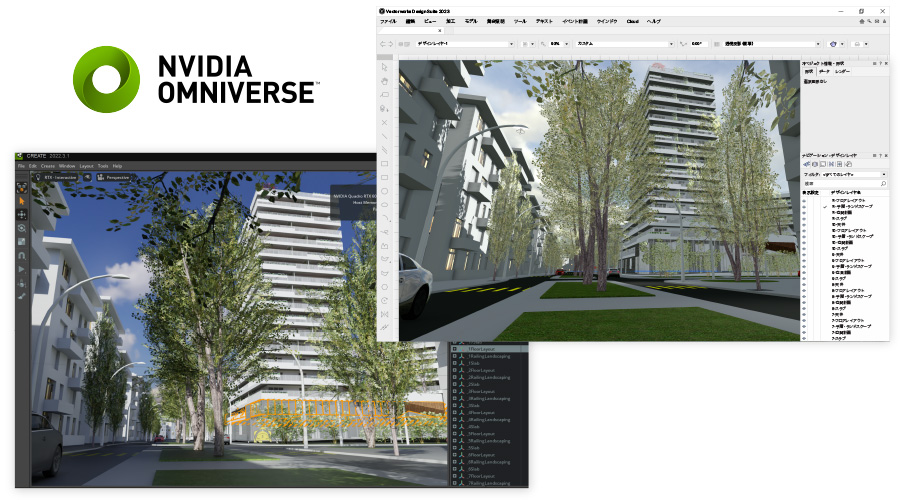Select the Selection arrow tool in Vectorworks palette

pyautogui.click(x=384, y=67)
